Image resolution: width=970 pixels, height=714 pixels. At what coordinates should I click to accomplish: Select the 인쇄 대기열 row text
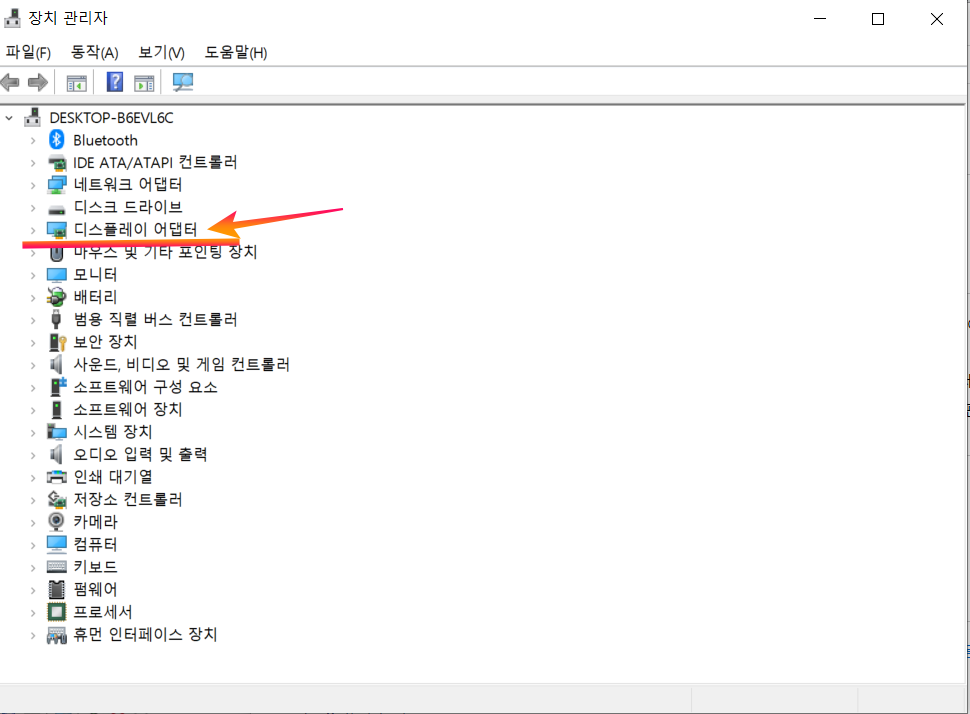pos(113,476)
